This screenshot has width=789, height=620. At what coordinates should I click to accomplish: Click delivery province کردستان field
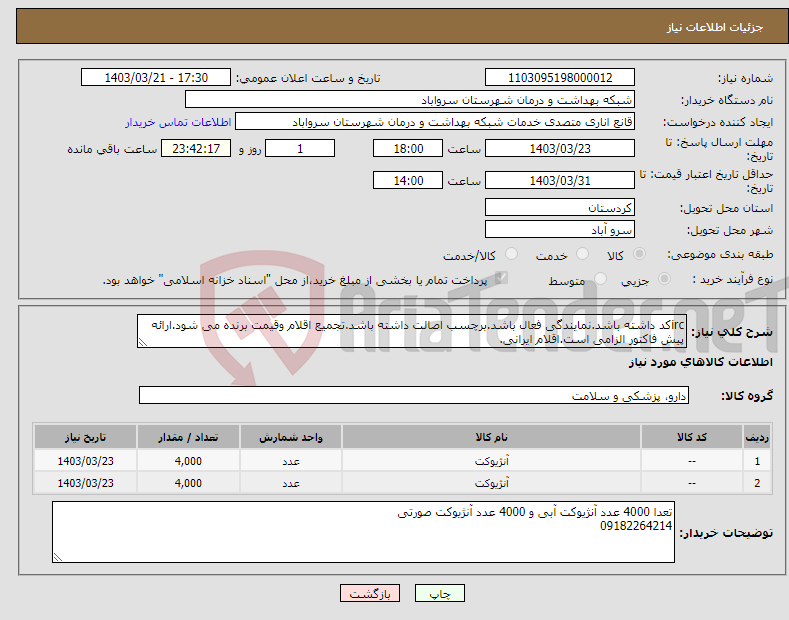560,207
